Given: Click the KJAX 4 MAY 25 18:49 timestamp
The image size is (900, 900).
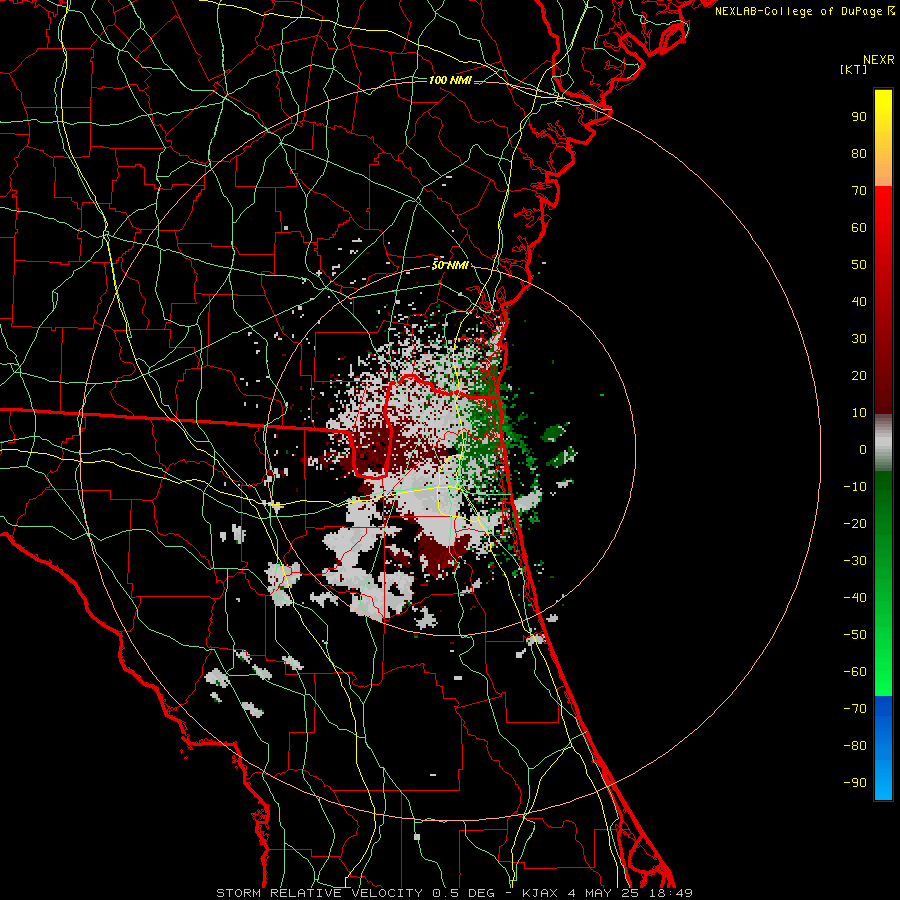Looking at the screenshot, I should 607,893.
